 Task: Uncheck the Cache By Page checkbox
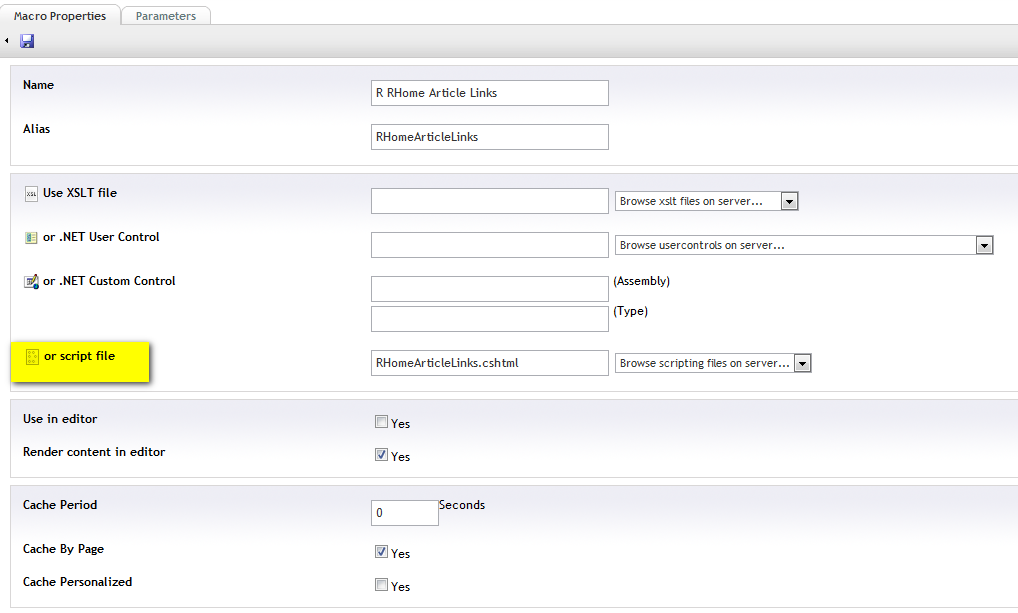[x=381, y=552]
